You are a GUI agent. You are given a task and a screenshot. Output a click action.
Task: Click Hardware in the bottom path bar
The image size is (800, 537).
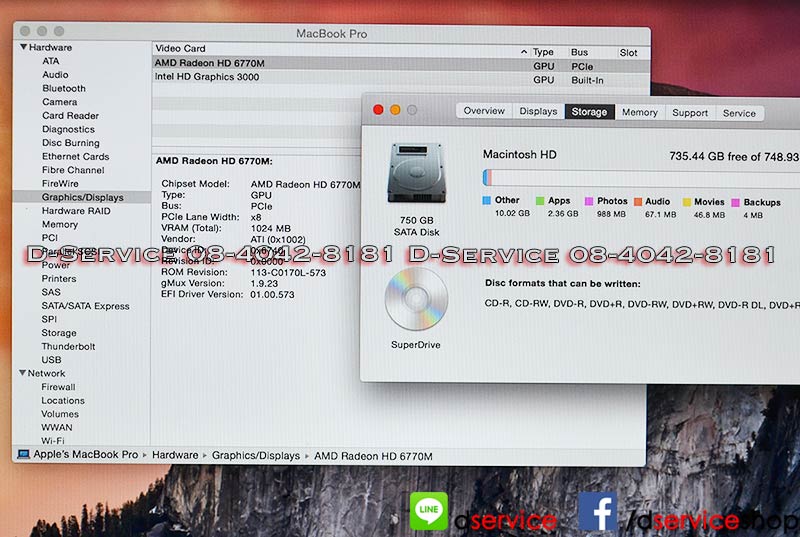pyautogui.click(x=175, y=455)
